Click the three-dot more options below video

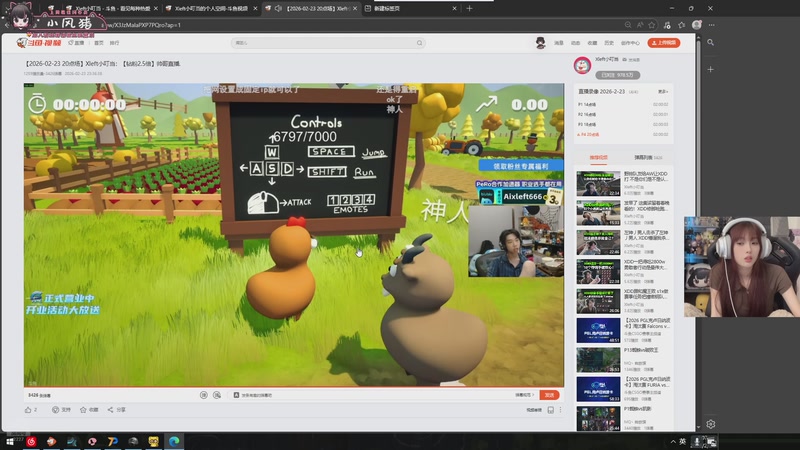(x=560, y=410)
